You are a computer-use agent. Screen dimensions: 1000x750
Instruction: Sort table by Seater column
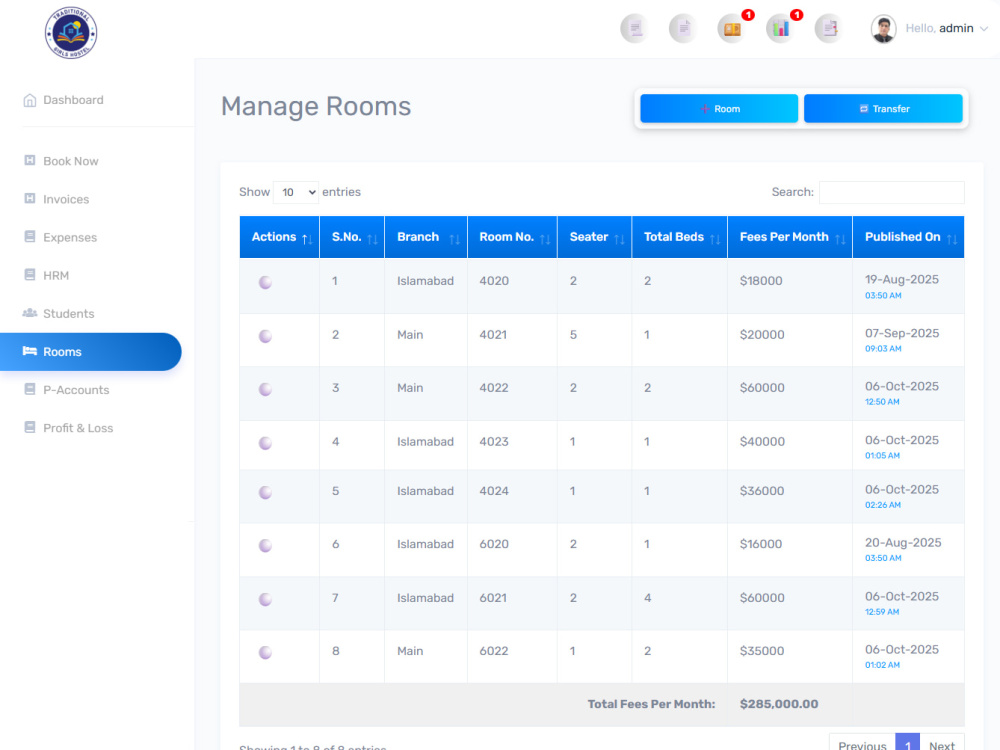(595, 237)
